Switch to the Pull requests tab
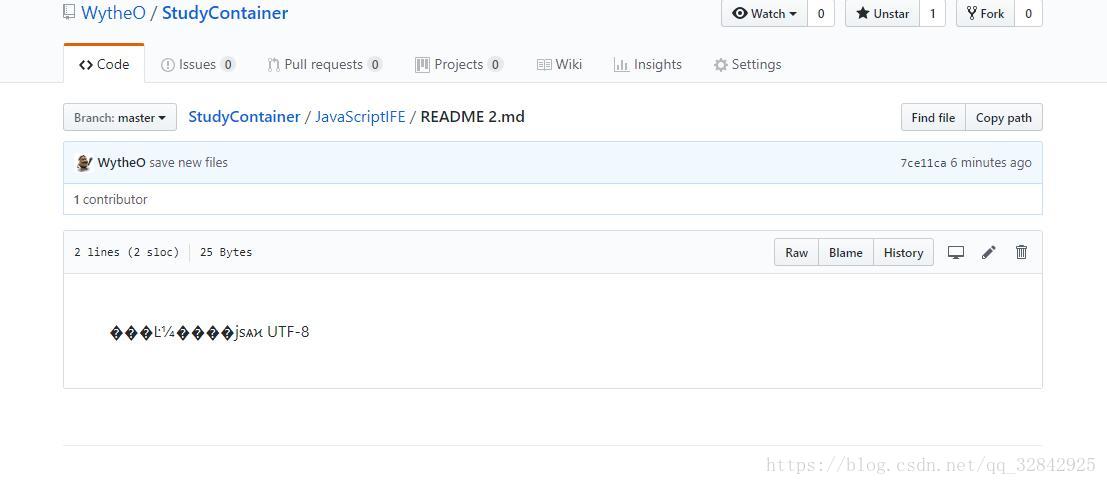Image resolution: width=1107 pixels, height=485 pixels. (325, 64)
